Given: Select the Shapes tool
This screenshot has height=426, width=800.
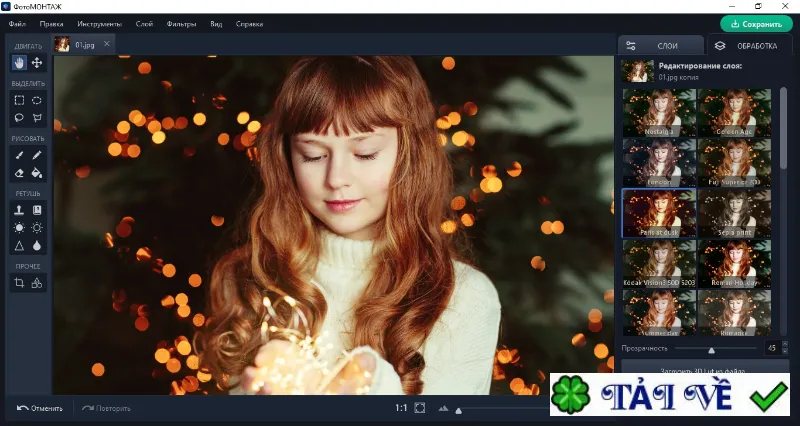Looking at the screenshot, I should [x=37, y=283].
